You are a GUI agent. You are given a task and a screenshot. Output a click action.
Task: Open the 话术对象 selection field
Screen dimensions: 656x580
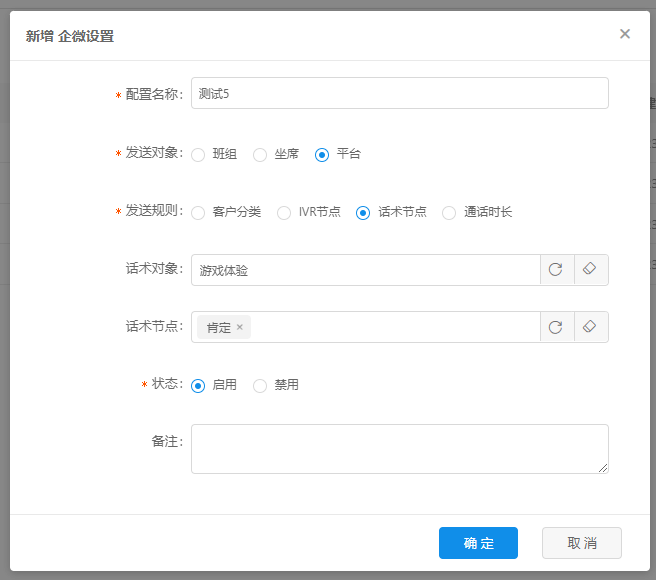[365, 270]
